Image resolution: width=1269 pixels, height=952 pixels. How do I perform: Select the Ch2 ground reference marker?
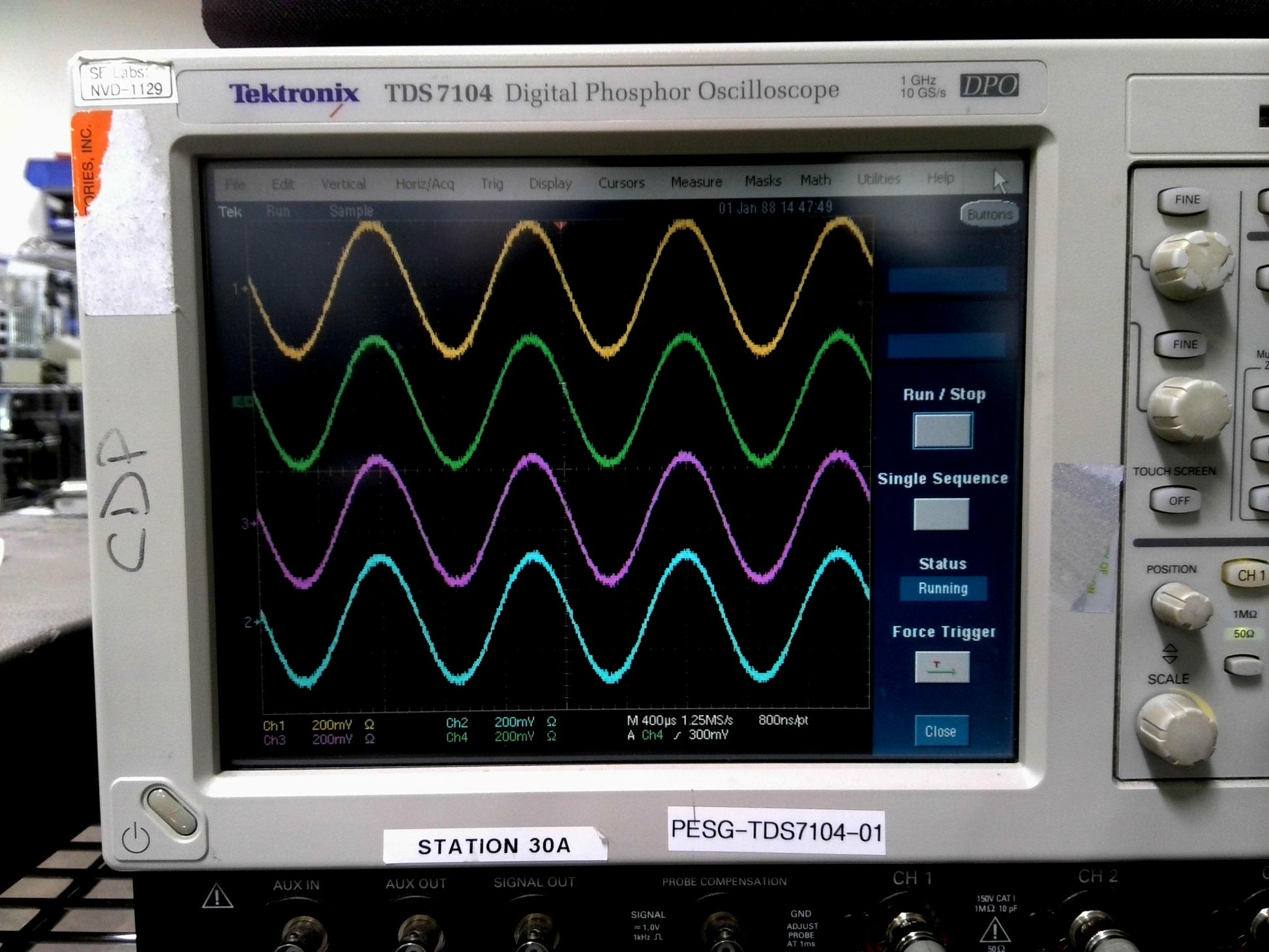point(251,622)
